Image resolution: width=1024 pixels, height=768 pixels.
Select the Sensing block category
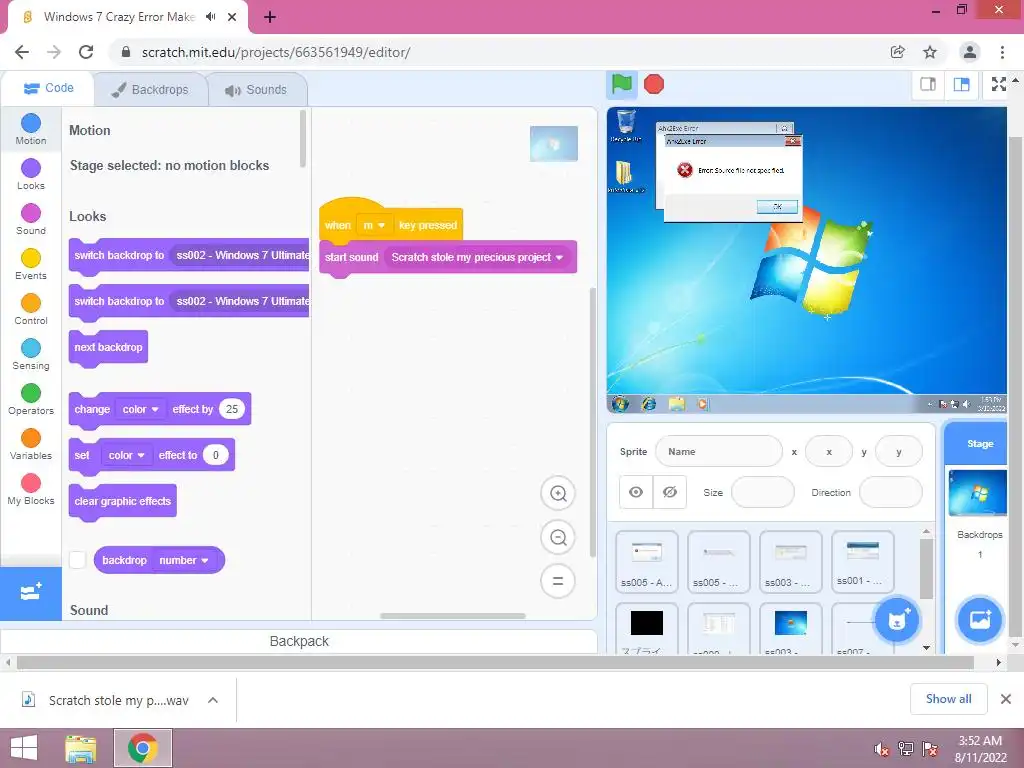31,355
